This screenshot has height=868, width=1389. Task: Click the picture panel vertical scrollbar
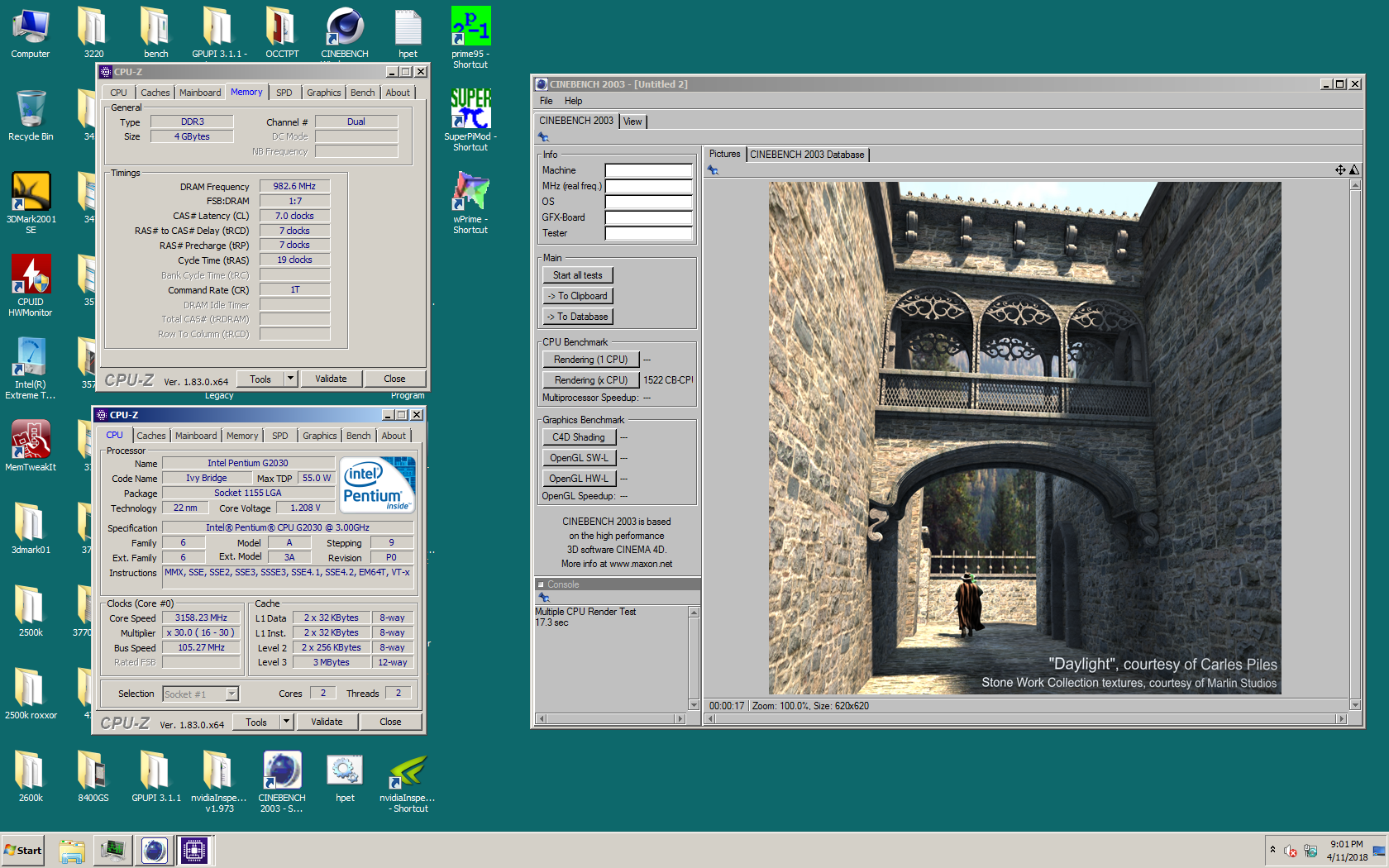click(x=1355, y=445)
